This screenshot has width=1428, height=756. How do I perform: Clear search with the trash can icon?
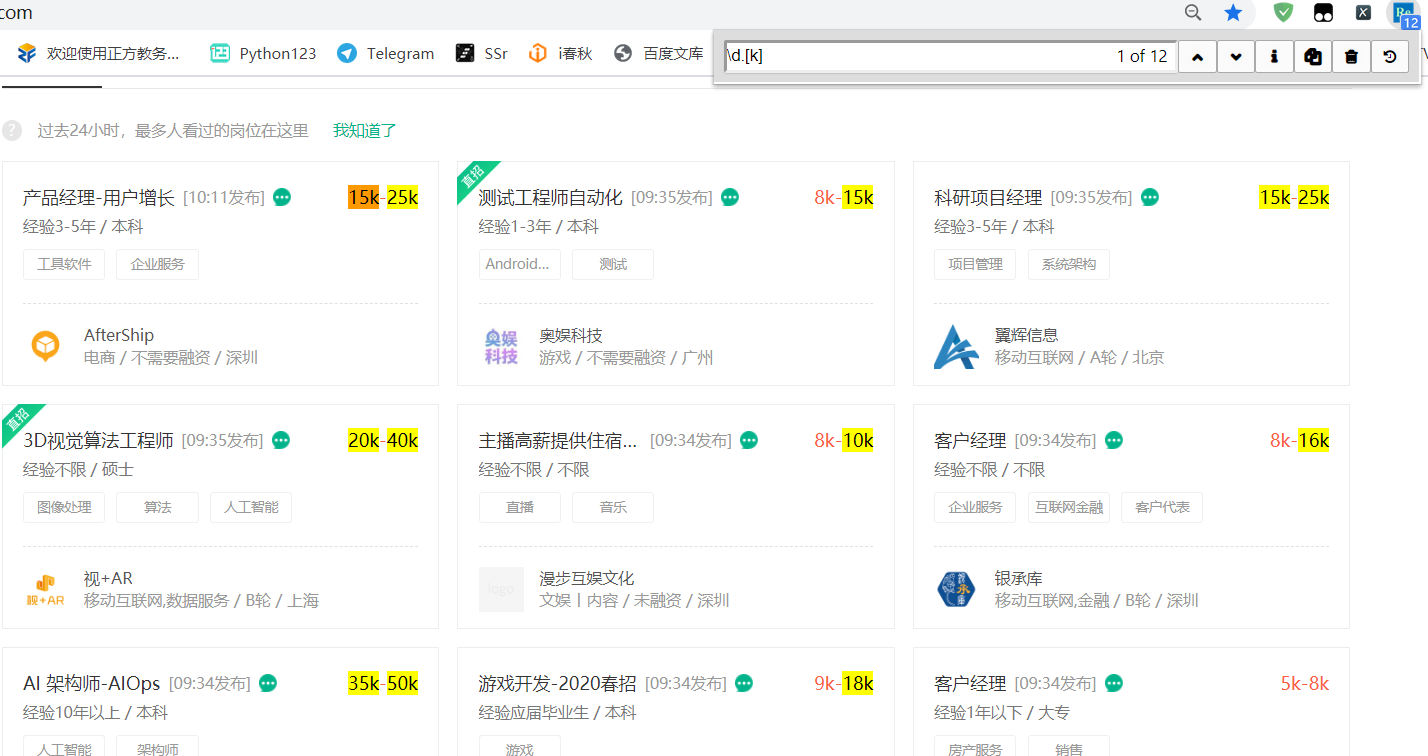1351,57
